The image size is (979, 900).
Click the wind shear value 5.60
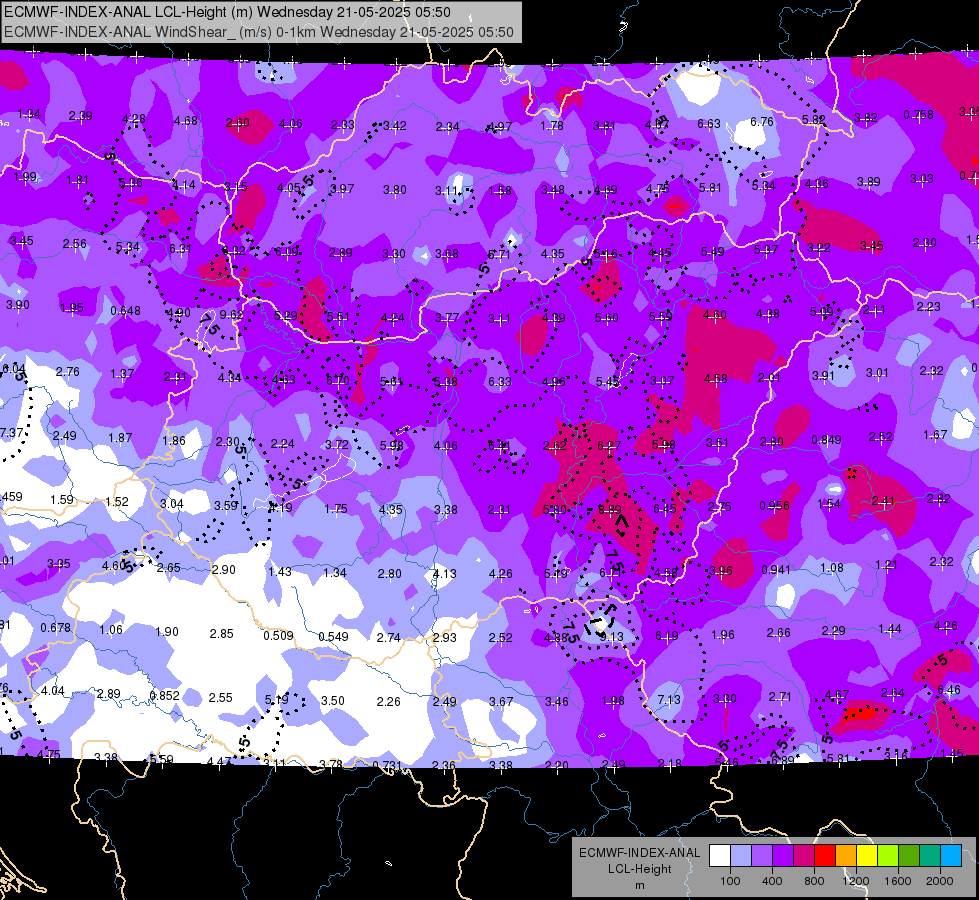pyautogui.click(x=606, y=318)
